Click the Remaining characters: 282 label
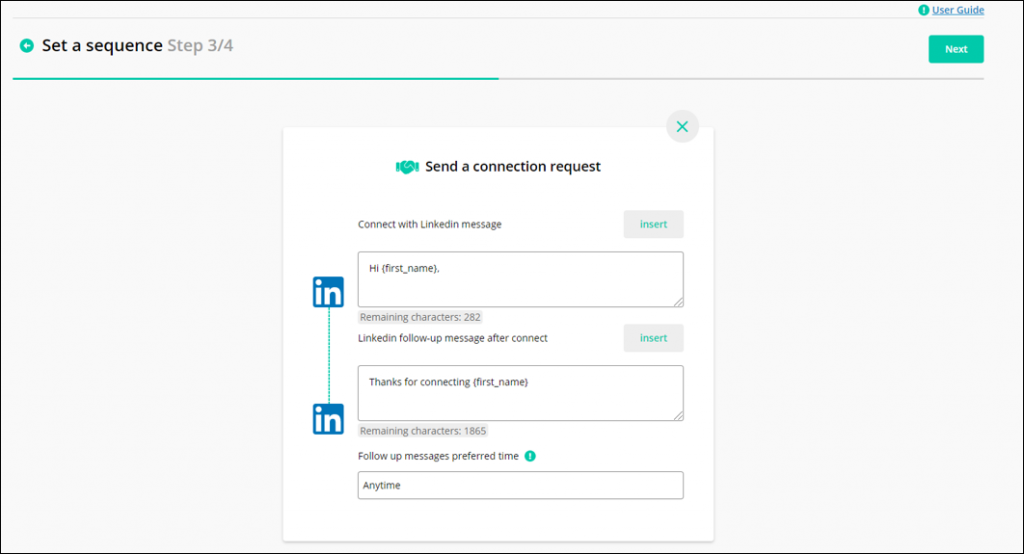1024x554 pixels. click(420, 317)
